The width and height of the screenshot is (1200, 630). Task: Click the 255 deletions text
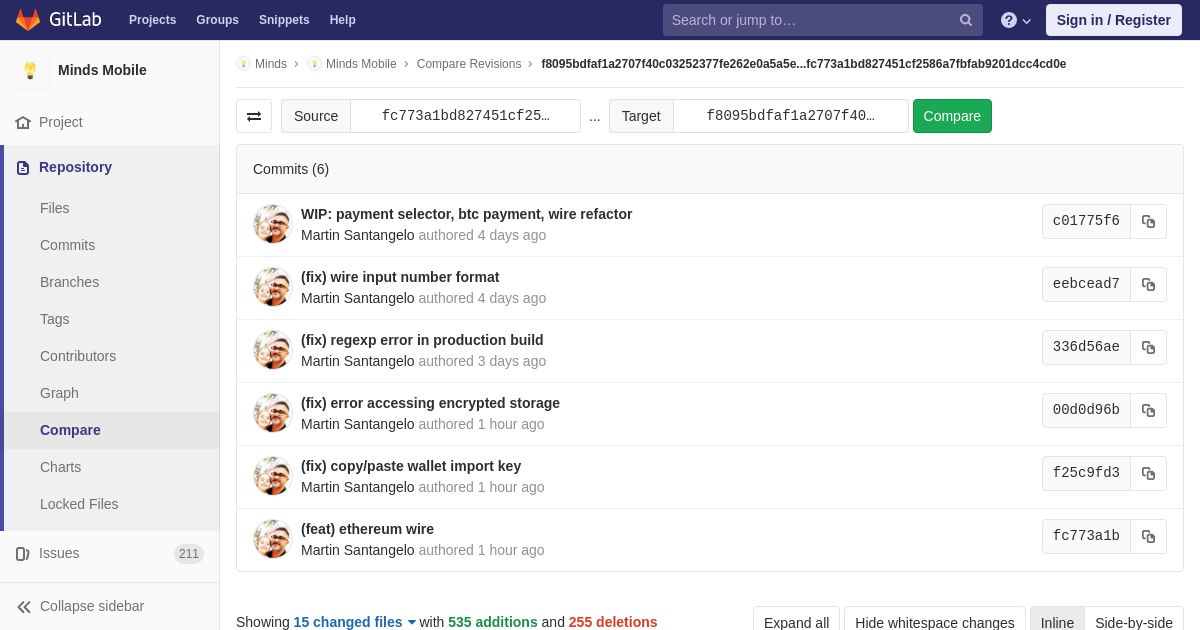pyautogui.click(x=613, y=622)
